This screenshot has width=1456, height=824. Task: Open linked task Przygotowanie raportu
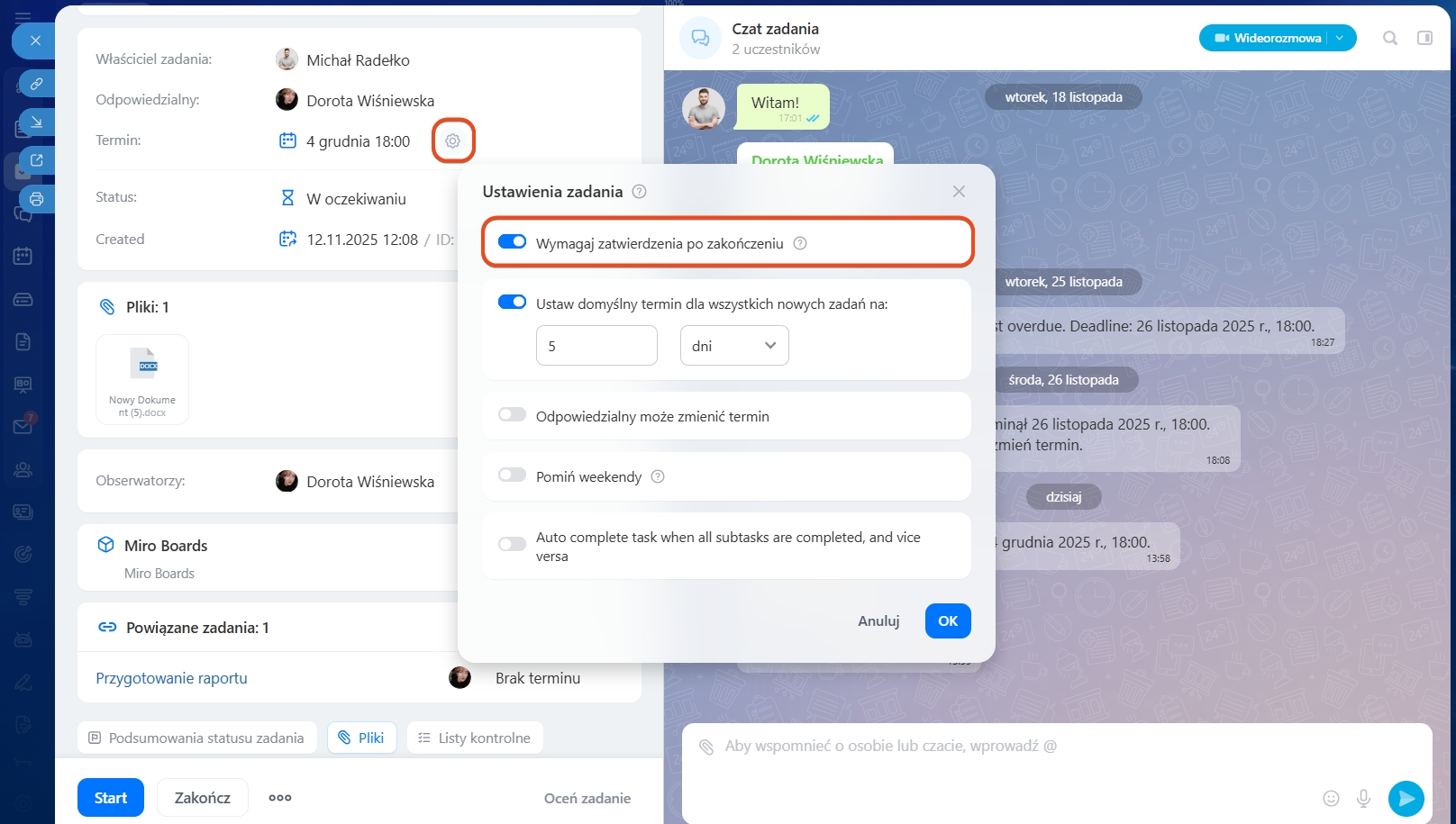pyautogui.click(x=171, y=678)
